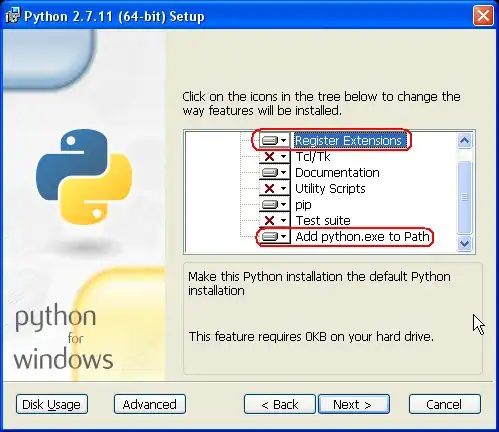499x432 pixels.
Task: Select Add python.exe to Path row
Action: (x=362, y=236)
